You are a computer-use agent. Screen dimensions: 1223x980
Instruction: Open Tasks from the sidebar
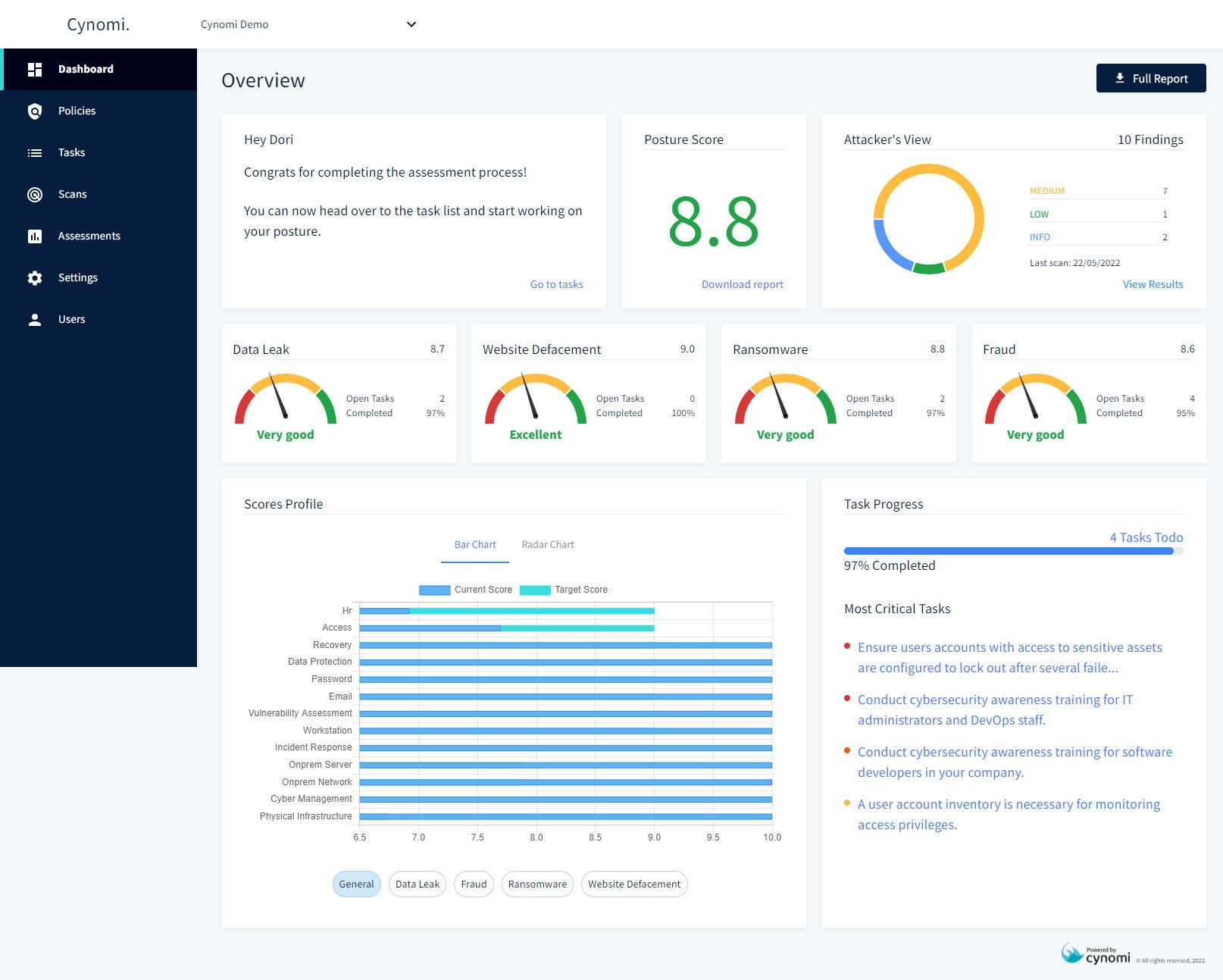click(99, 152)
